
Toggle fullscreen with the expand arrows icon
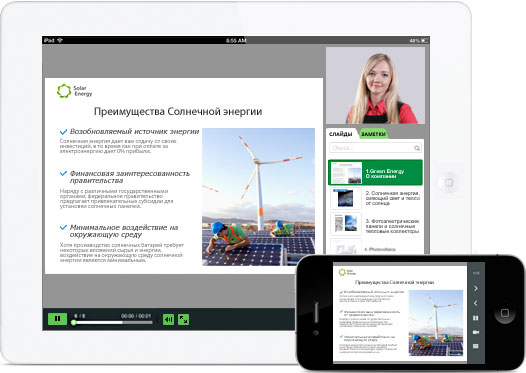tap(183, 320)
